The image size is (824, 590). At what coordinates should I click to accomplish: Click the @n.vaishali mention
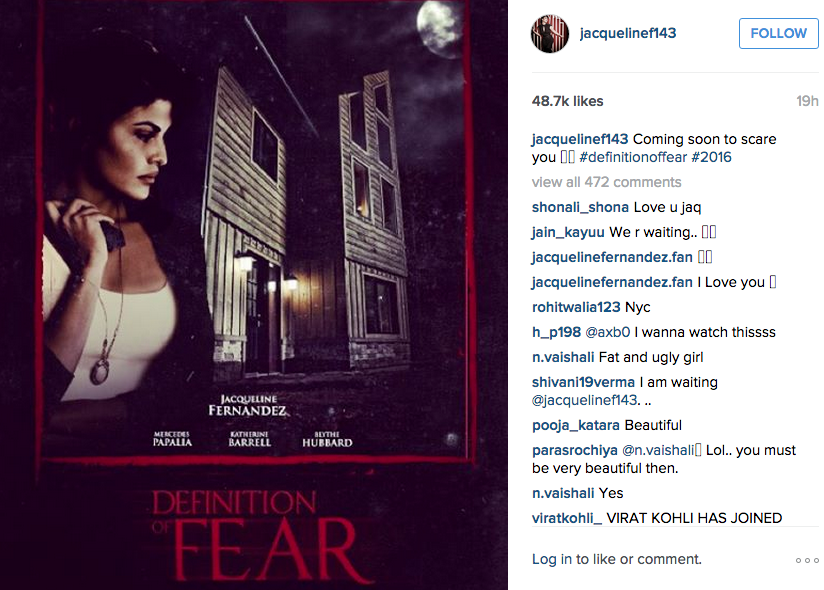pyautogui.click(x=658, y=450)
